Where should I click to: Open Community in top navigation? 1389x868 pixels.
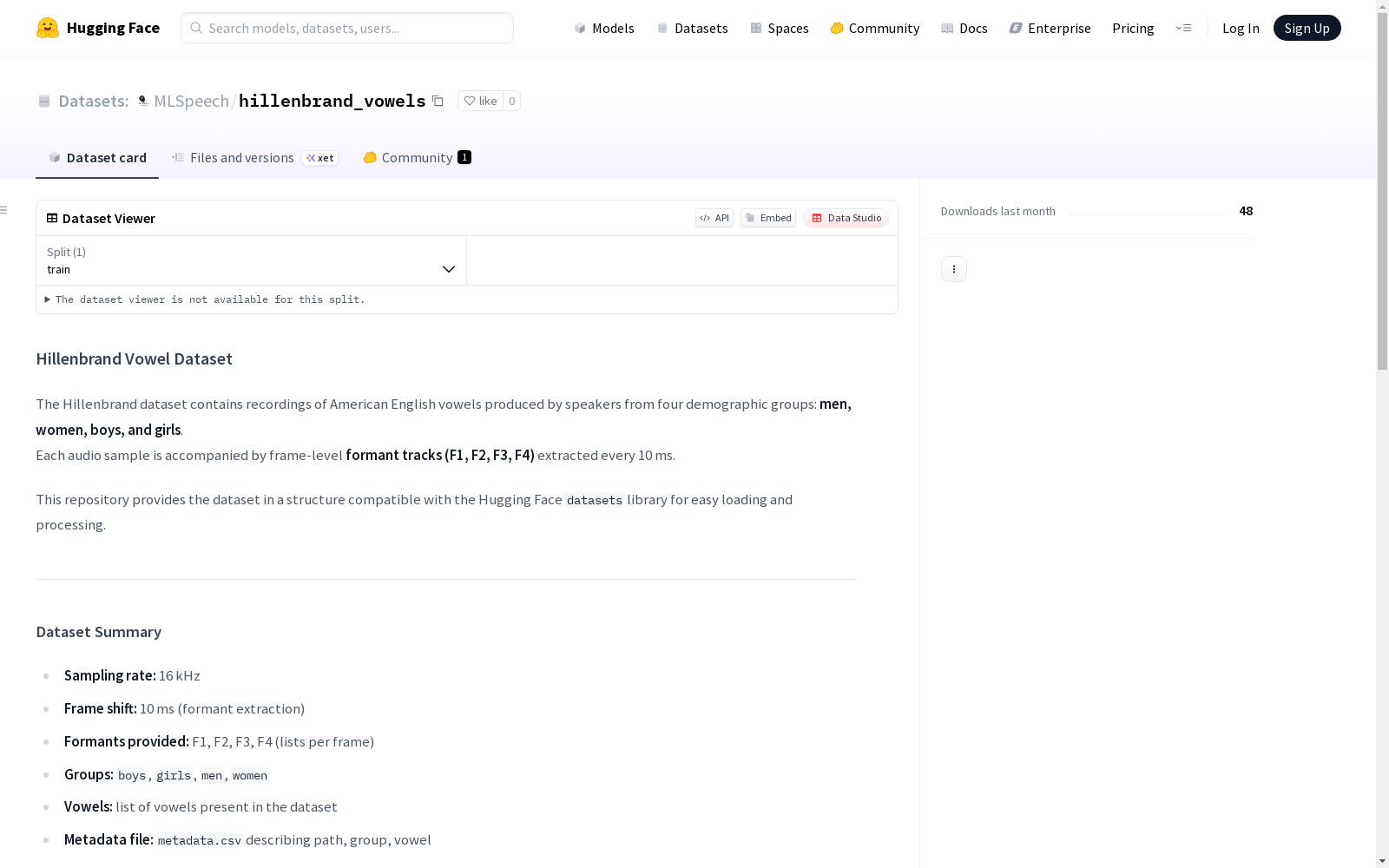click(x=874, y=28)
